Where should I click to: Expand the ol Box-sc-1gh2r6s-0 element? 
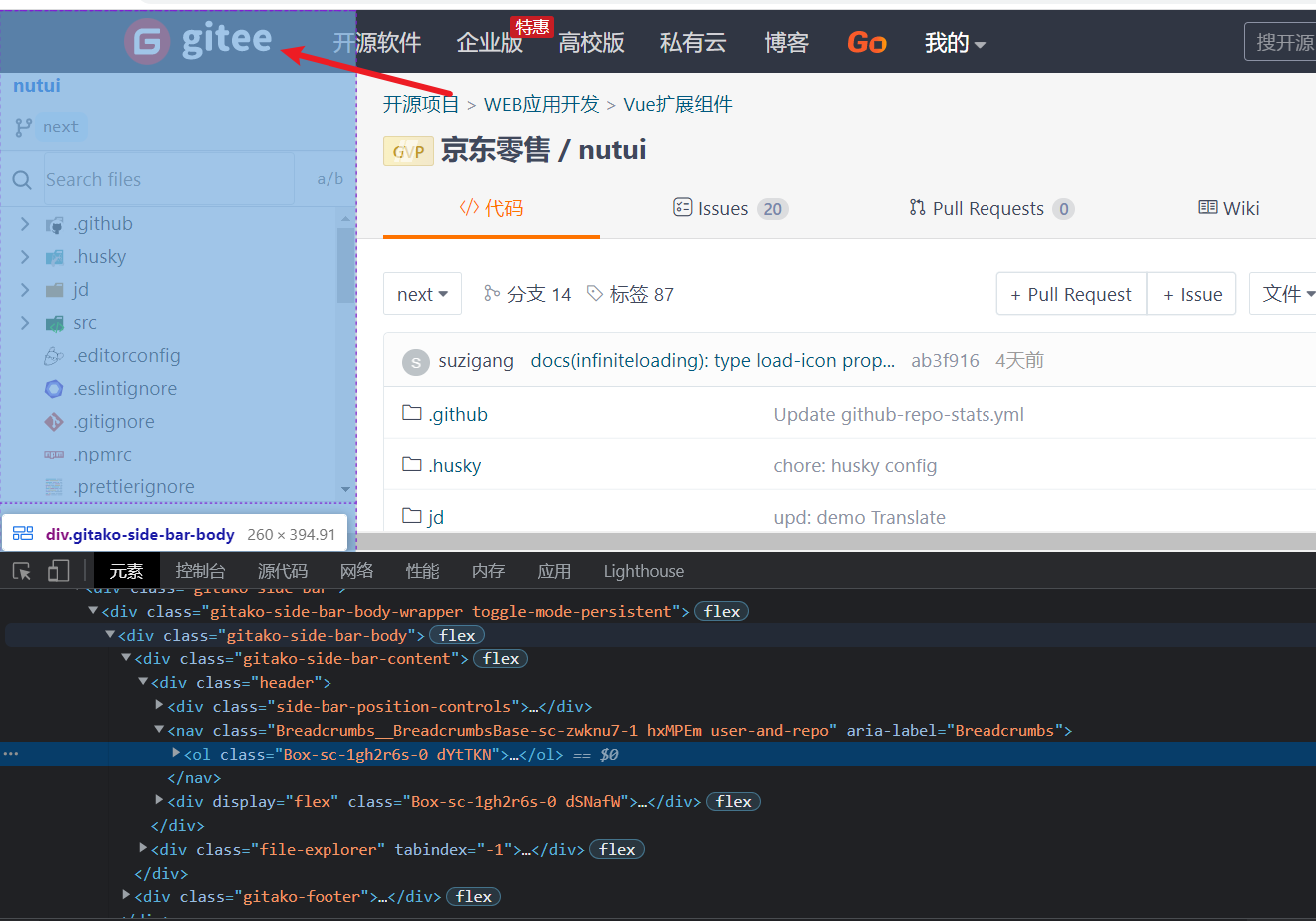click(x=177, y=754)
